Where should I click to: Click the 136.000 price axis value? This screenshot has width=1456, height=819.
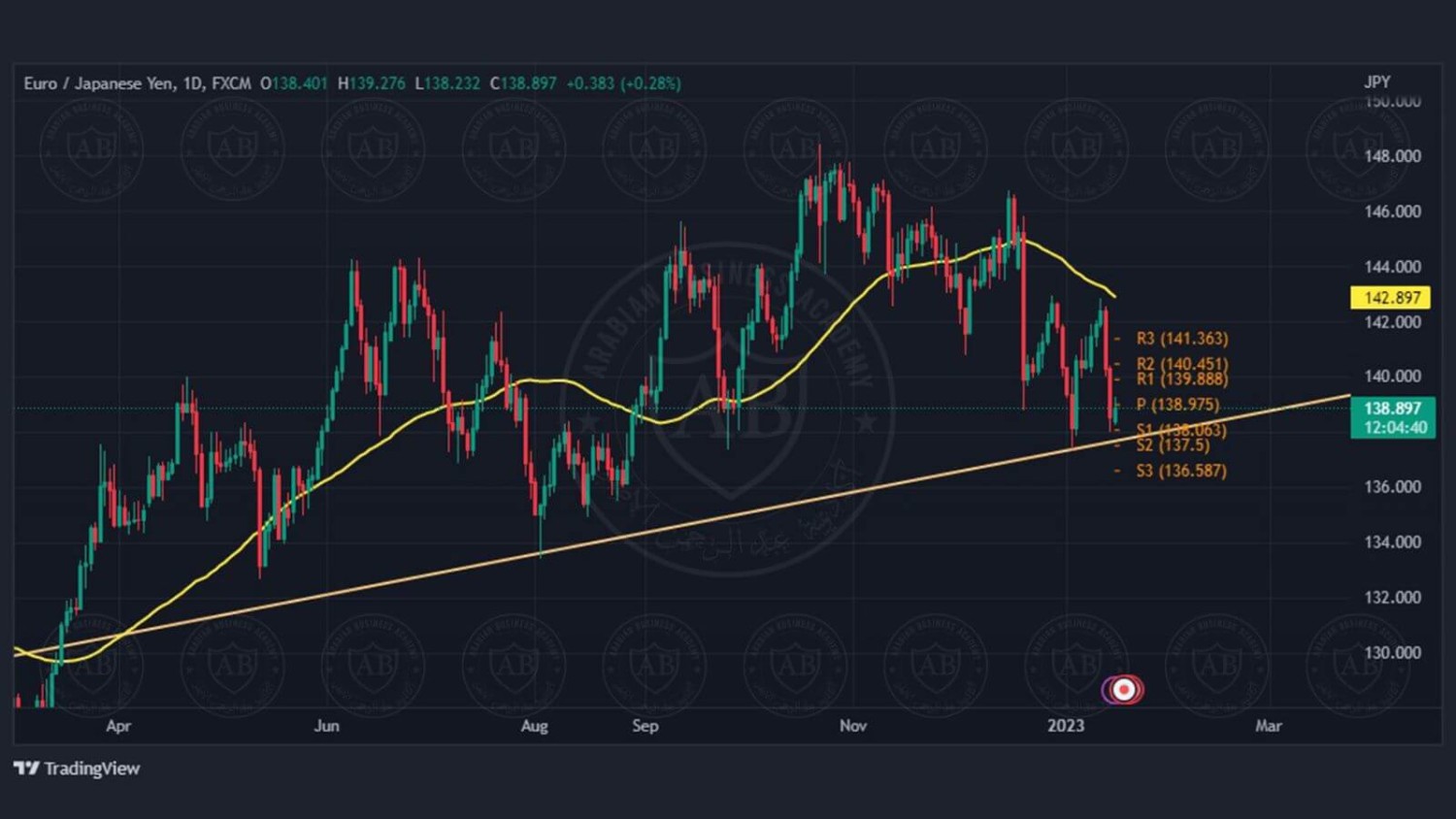[x=1392, y=487]
